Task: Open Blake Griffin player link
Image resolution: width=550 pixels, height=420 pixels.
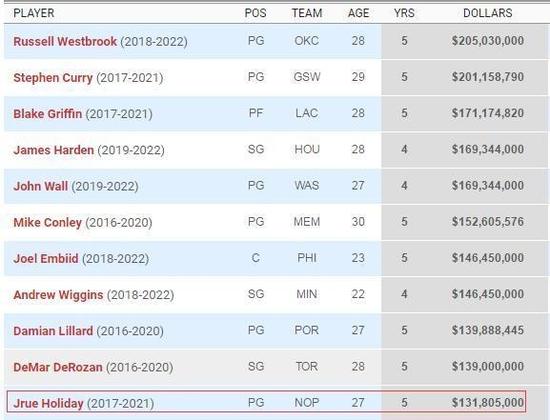Action: (x=48, y=114)
